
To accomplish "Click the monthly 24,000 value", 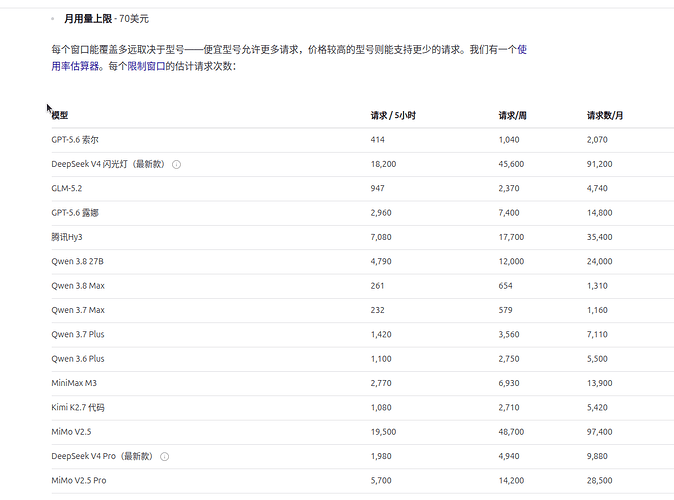I will tap(600, 261).
